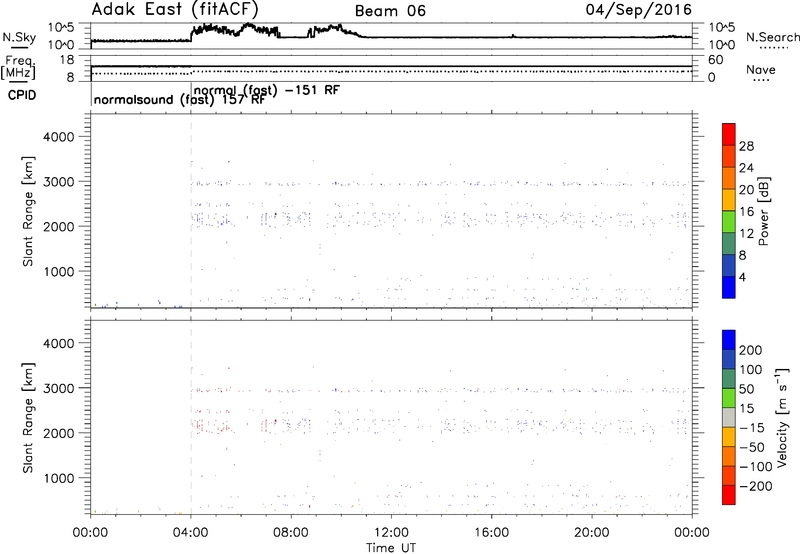The height and width of the screenshot is (554, 800).
Task: Click the green 50 m/s Velocity swatch
Action: [729, 398]
